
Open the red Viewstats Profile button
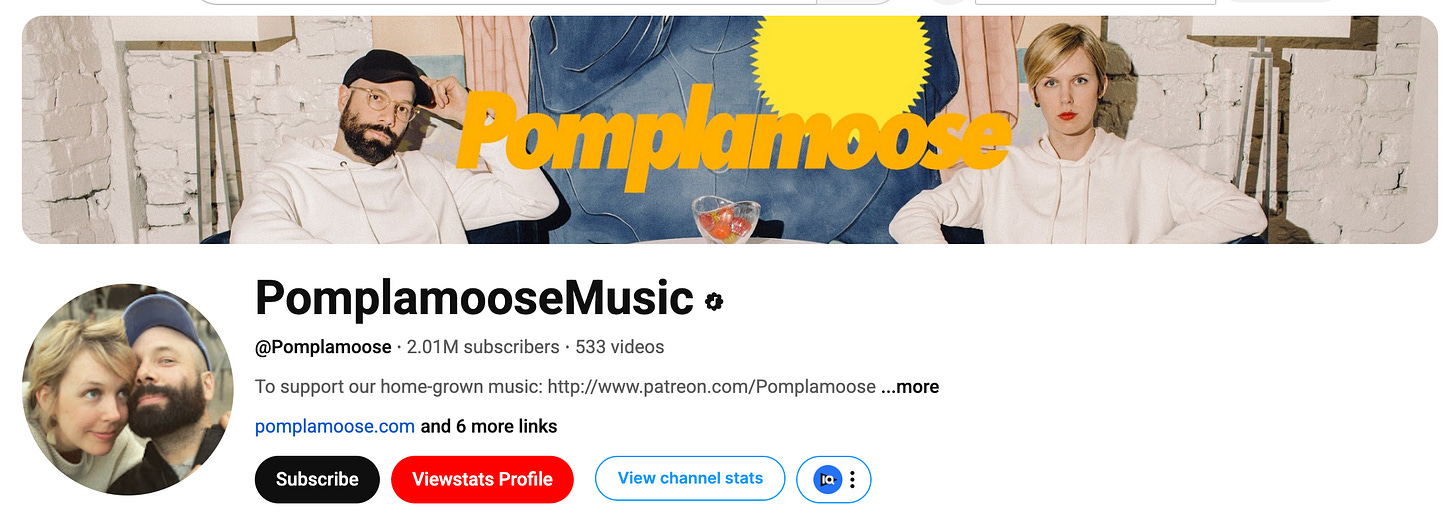click(x=482, y=479)
